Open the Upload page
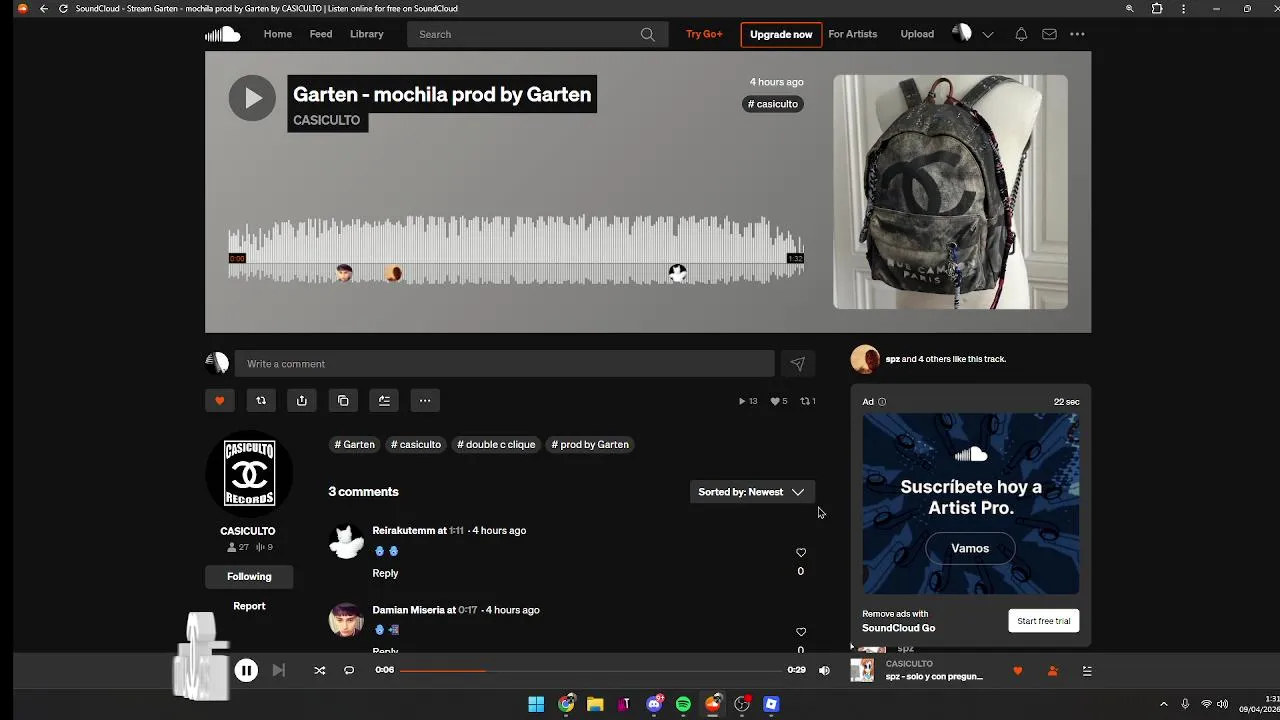Screen dimensions: 1280x720 [917, 34]
